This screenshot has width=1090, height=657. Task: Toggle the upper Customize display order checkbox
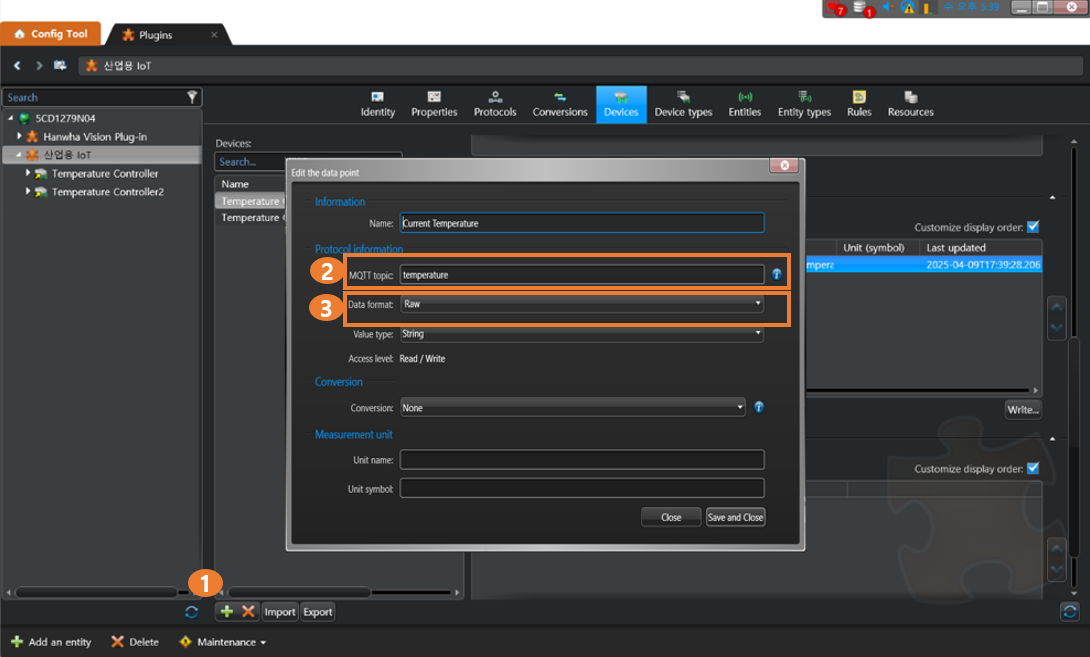click(1033, 227)
